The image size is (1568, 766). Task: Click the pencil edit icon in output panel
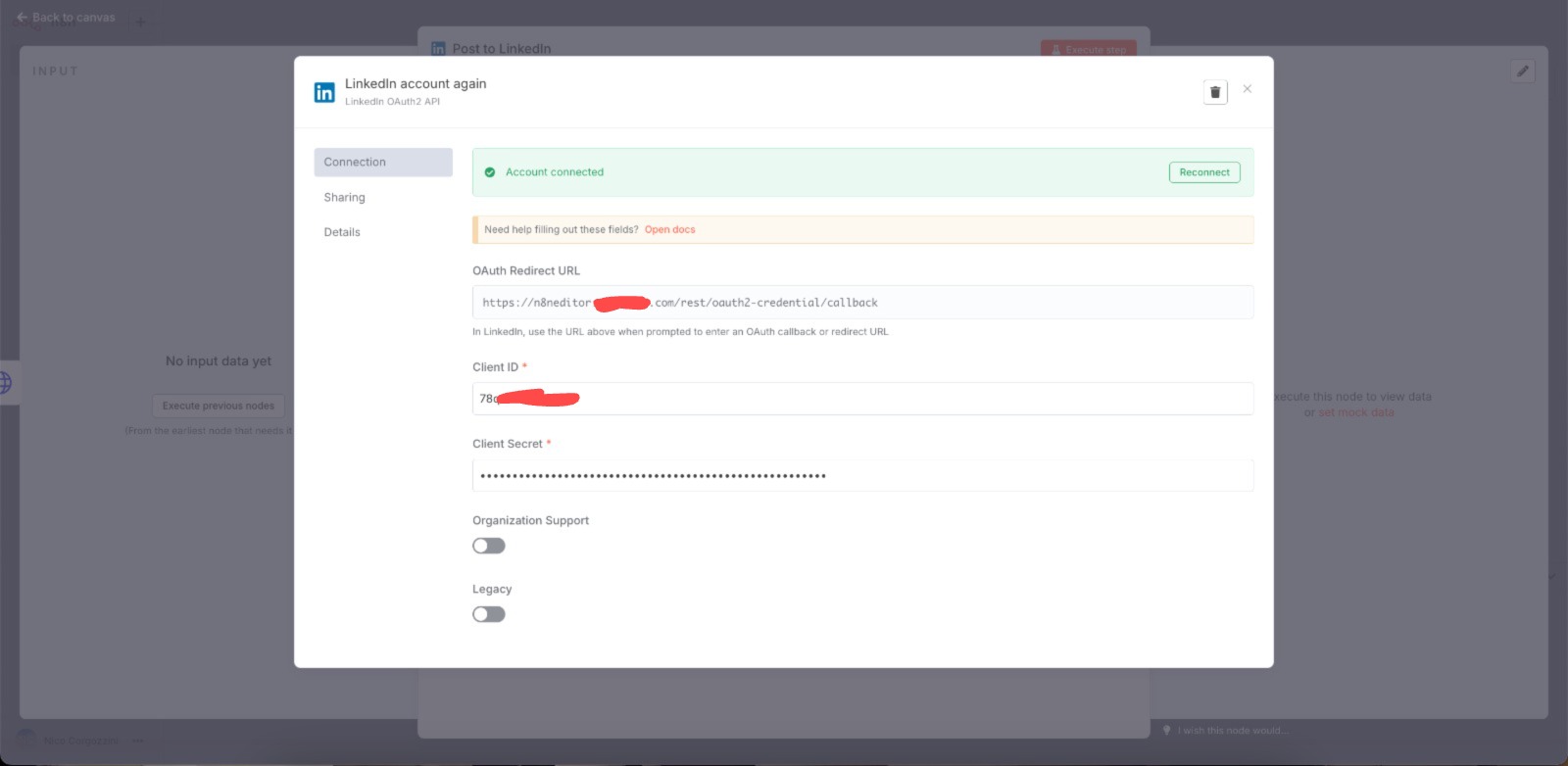pos(1522,72)
